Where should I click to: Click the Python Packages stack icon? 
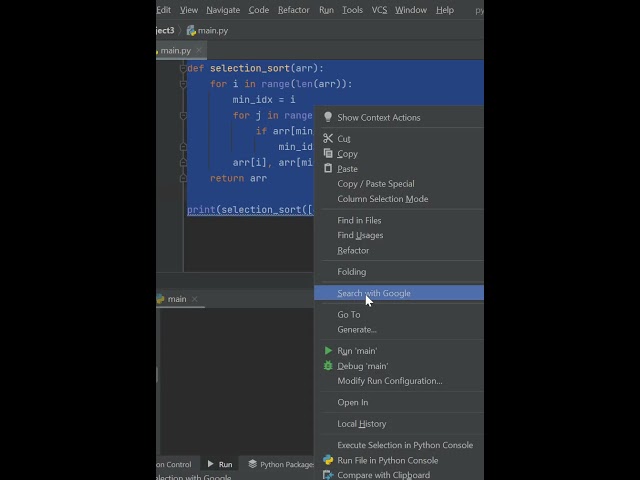pyautogui.click(x=253, y=464)
